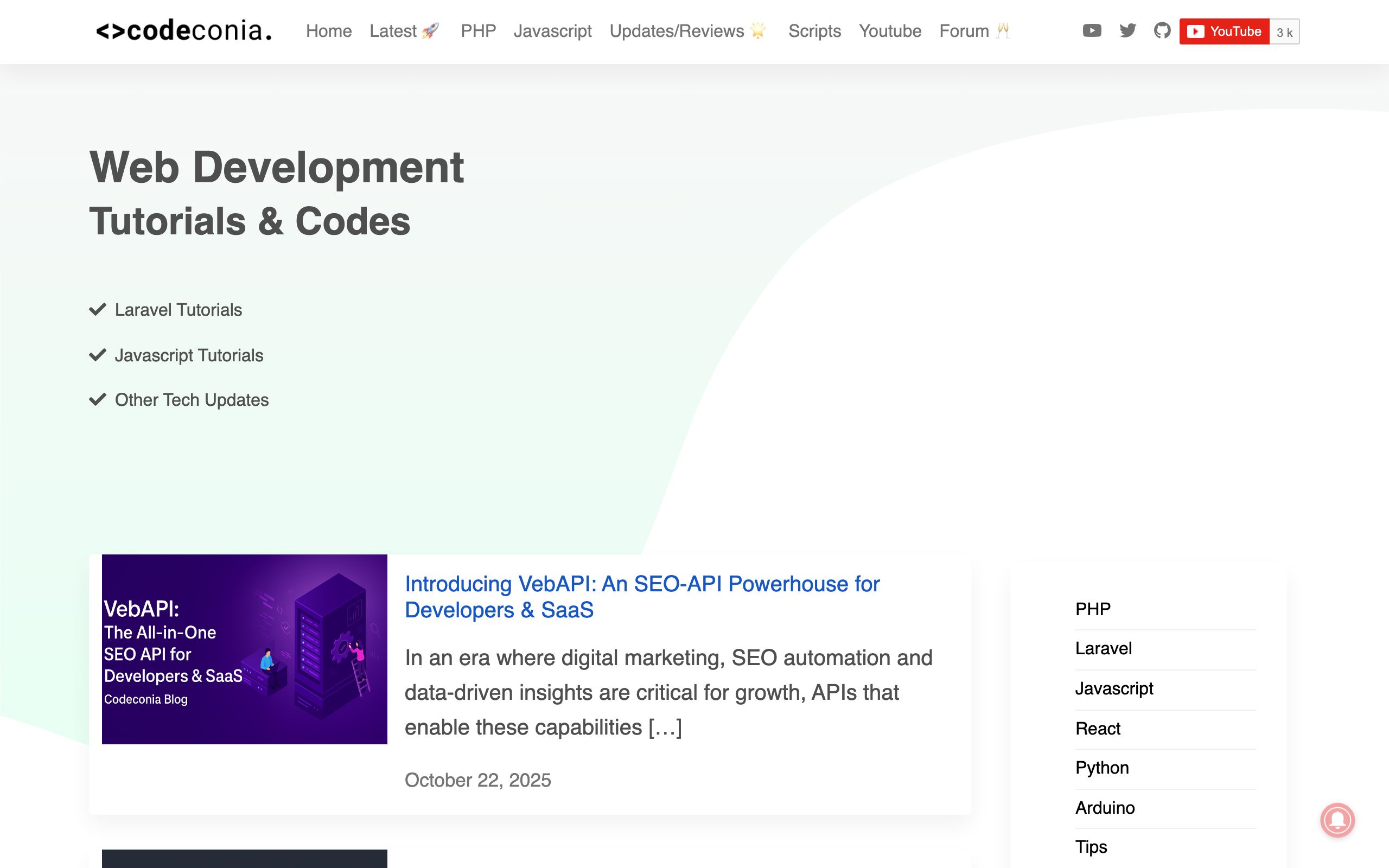This screenshot has height=868, width=1389.
Task: Click the 3 k subscriber count badge
Action: click(x=1284, y=31)
